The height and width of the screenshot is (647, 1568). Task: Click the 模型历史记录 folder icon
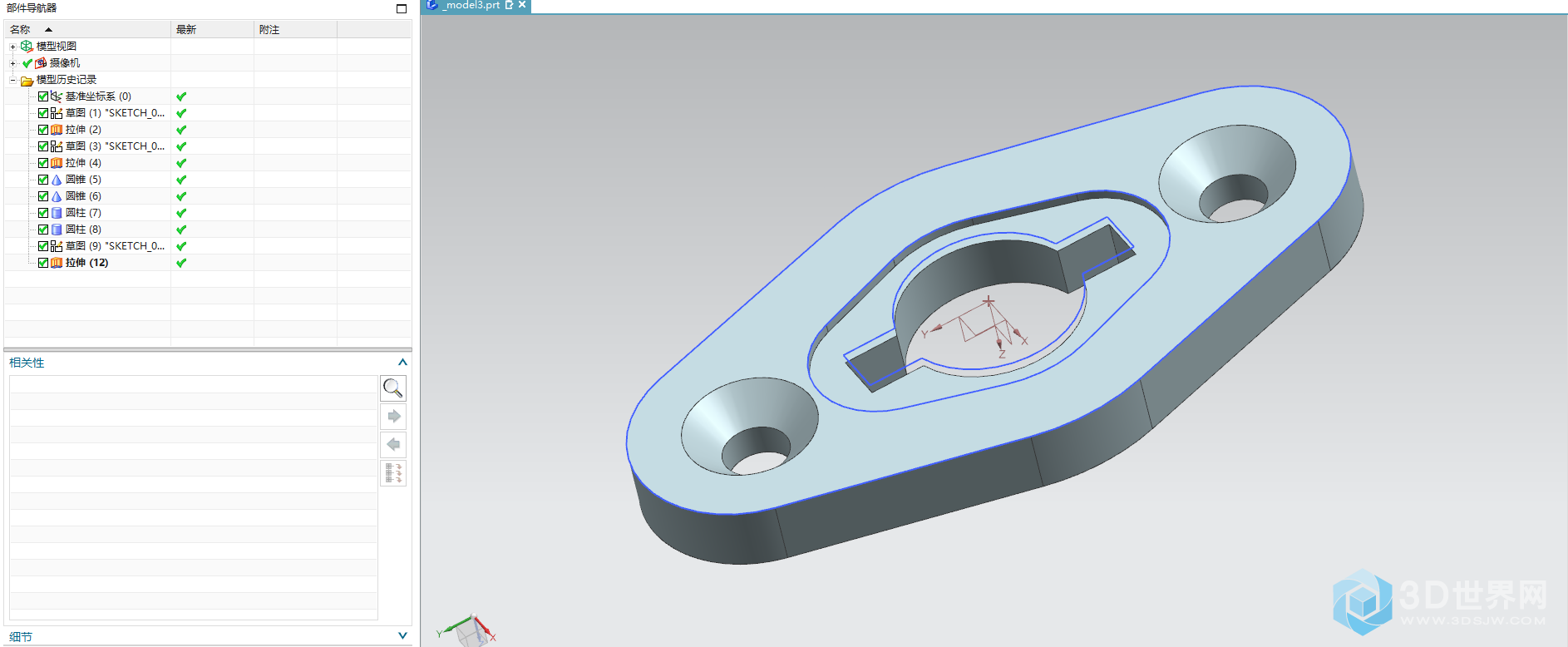pyautogui.click(x=27, y=81)
